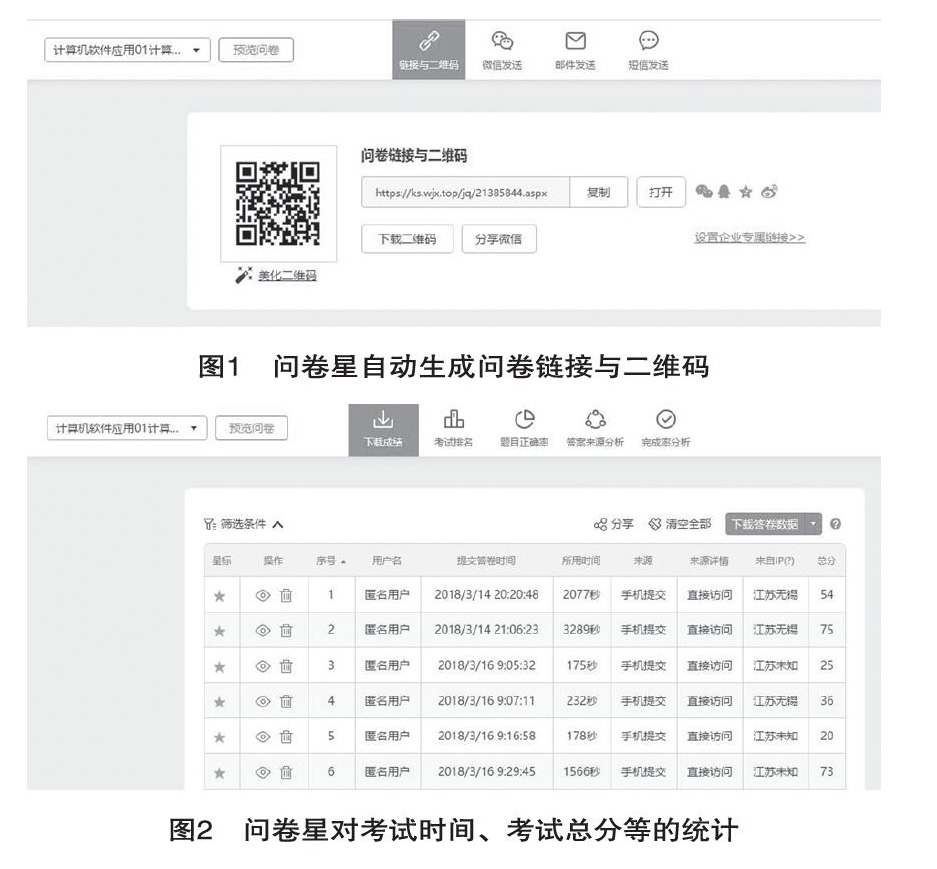Viewport: 937px width, 869px height.
Task: Click the 总分 column header
Action: click(x=826, y=561)
